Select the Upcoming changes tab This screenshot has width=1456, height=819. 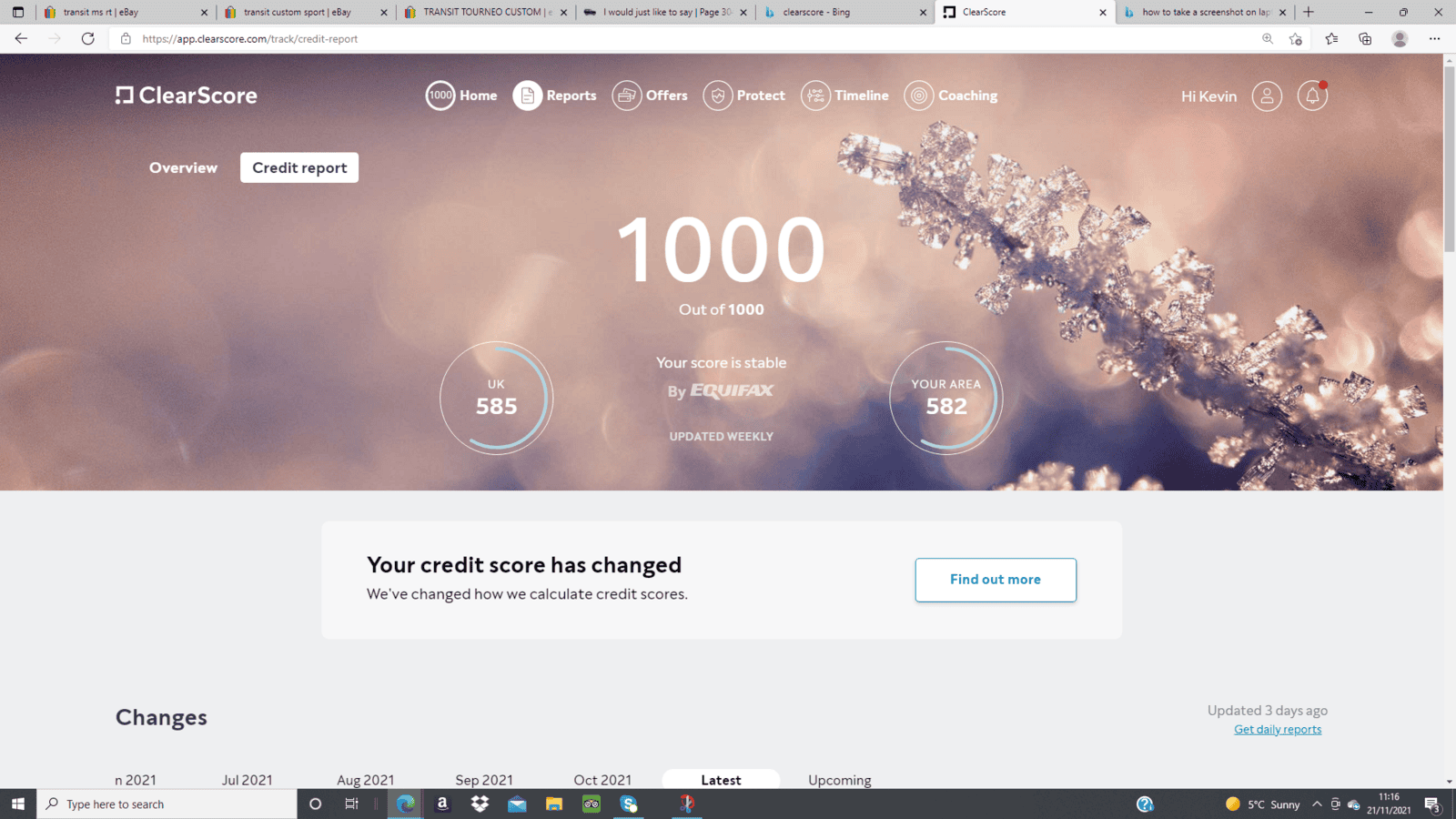tap(840, 780)
